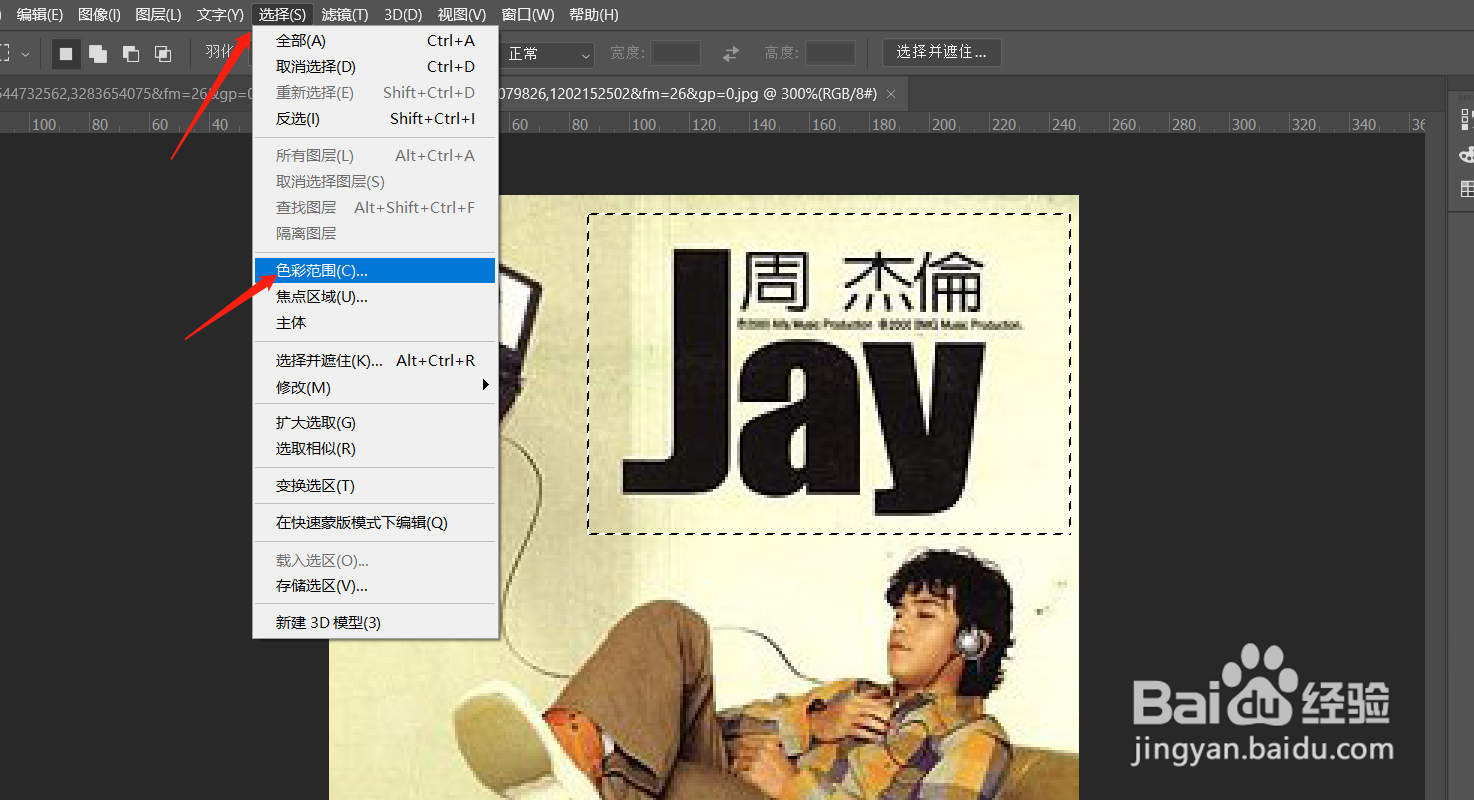Open the 帮助(H) menu
Image resolution: width=1474 pixels, height=800 pixels.
[x=594, y=15]
